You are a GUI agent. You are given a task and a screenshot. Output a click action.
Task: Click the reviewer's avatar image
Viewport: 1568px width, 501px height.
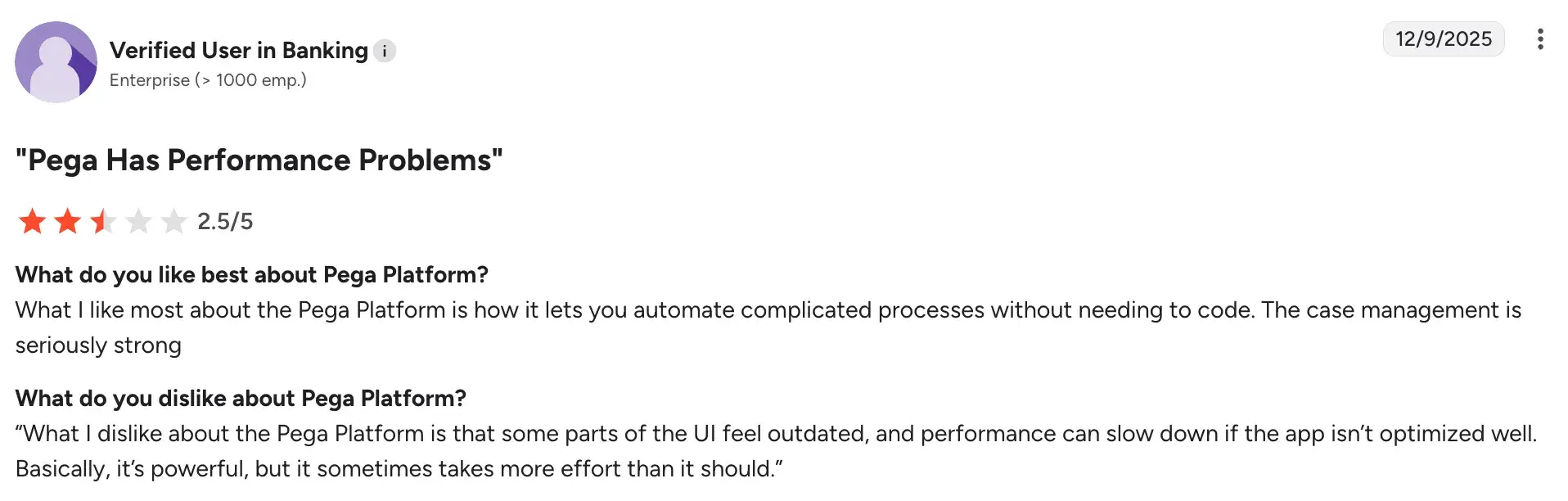[x=56, y=61]
